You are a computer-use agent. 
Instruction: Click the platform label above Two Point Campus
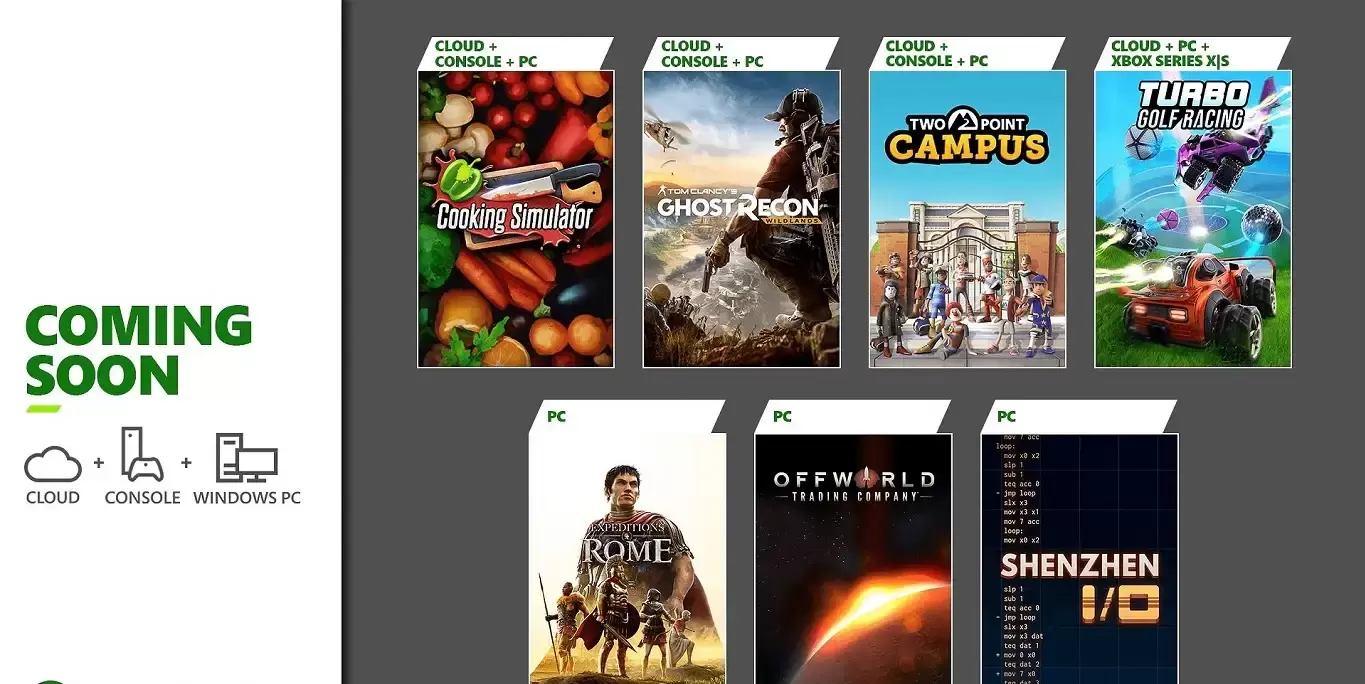pos(937,54)
